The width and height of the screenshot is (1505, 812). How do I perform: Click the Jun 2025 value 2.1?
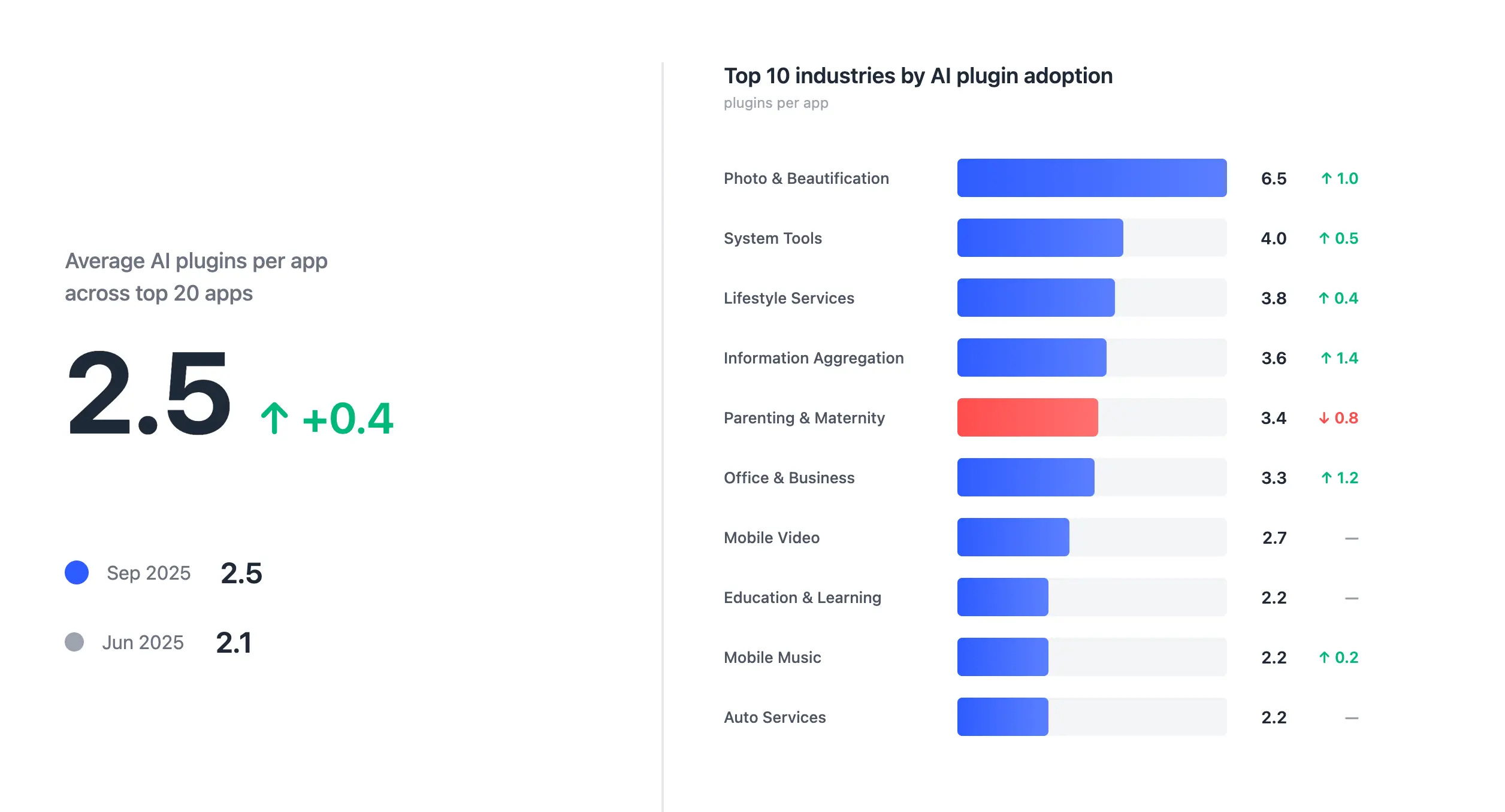point(234,643)
